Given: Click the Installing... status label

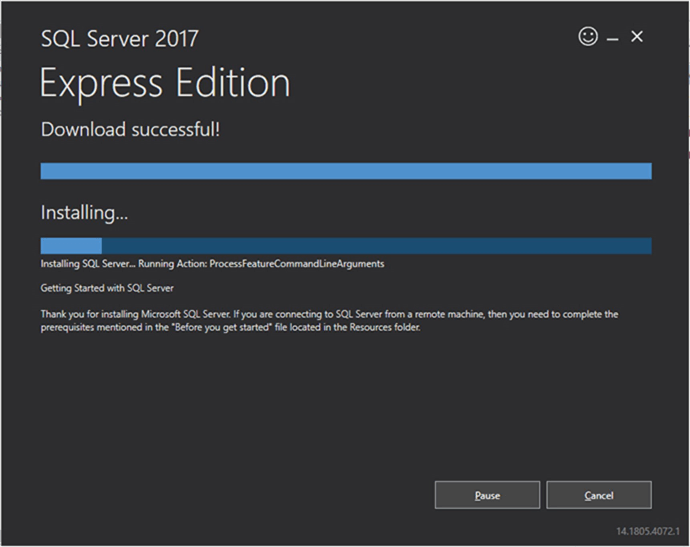Looking at the screenshot, I should [85, 213].
